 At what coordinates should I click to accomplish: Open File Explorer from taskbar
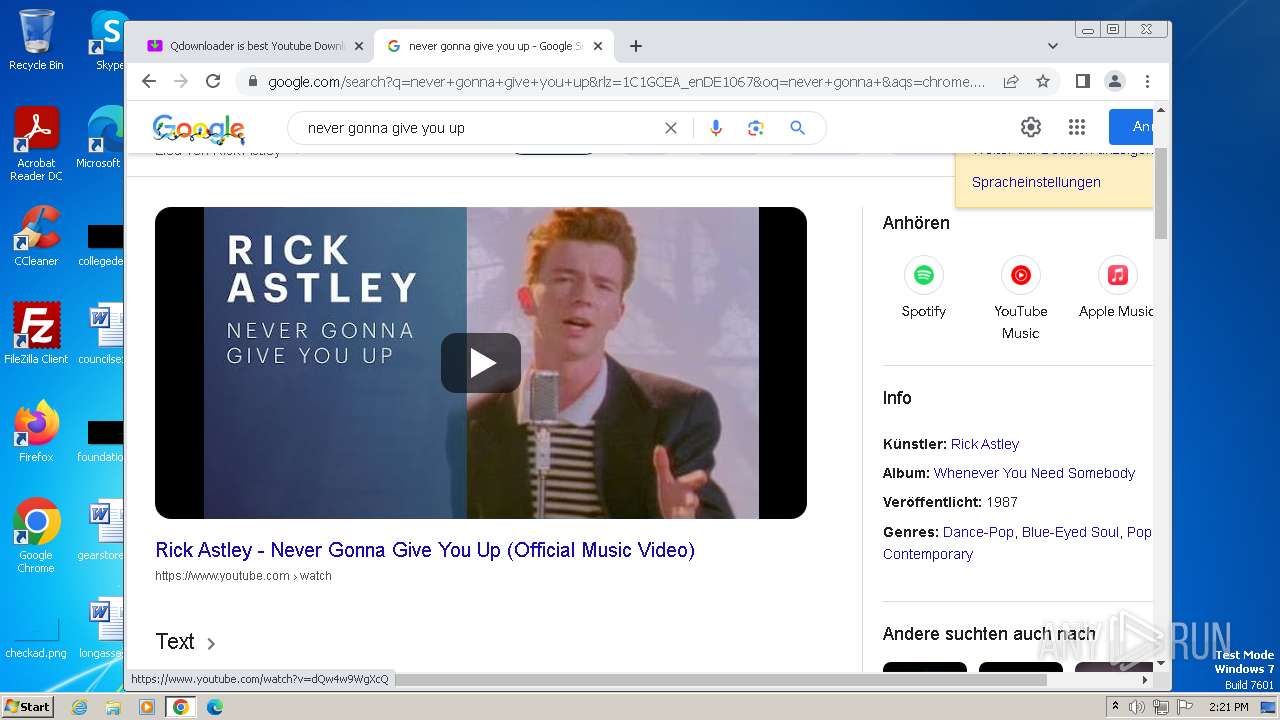coord(113,707)
